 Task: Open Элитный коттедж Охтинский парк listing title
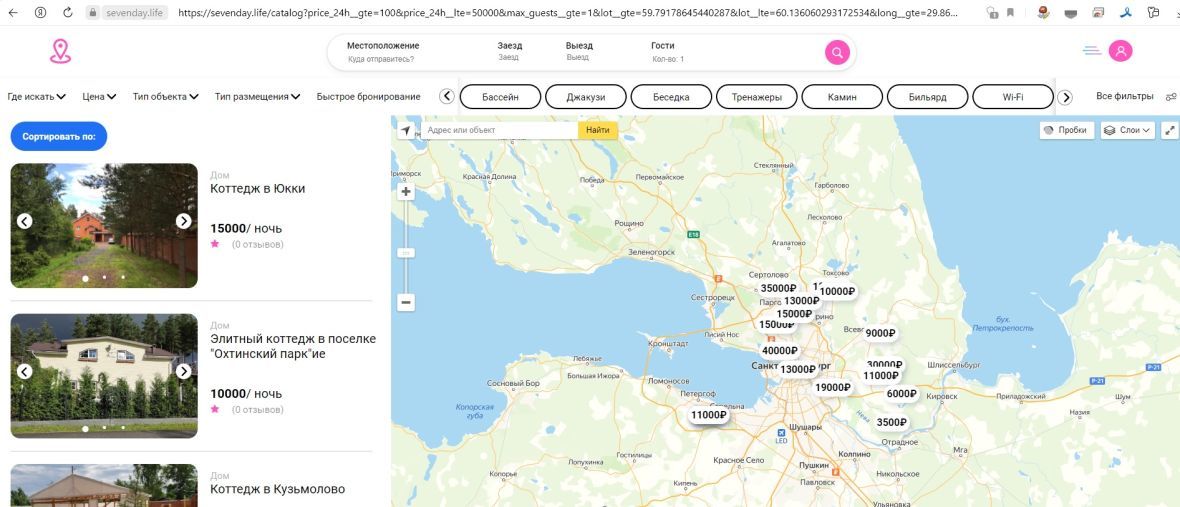click(293, 346)
